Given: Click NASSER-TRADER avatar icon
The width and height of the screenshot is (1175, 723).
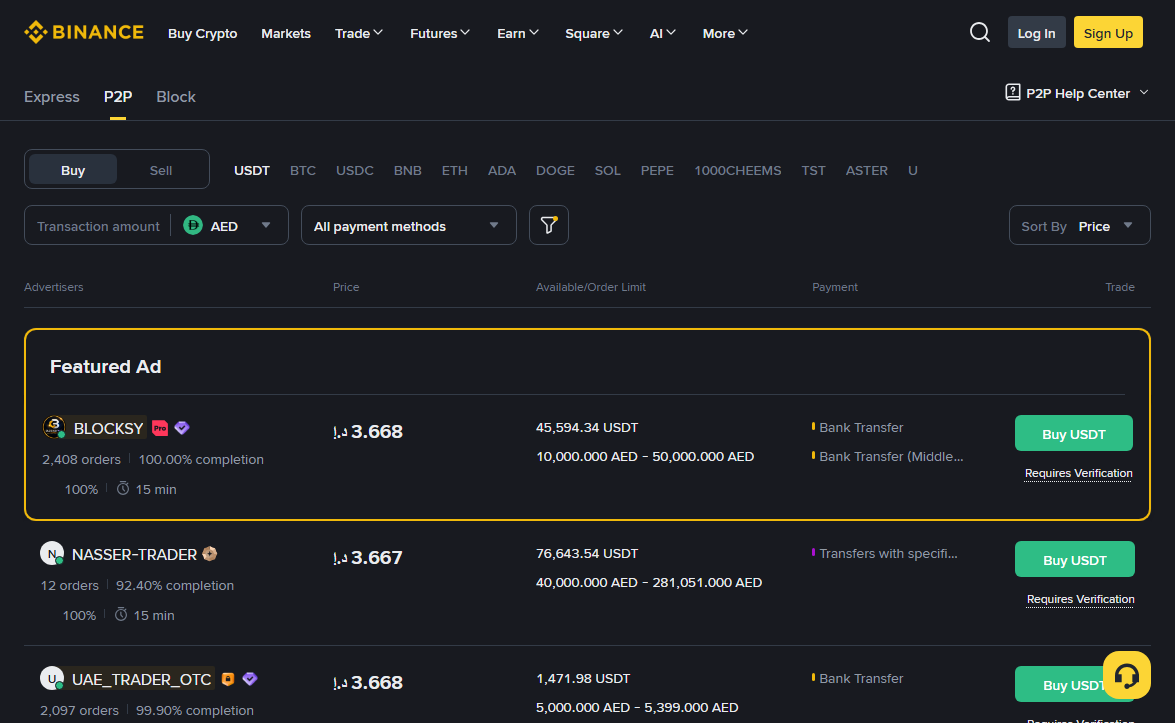Looking at the screenshot, I should pyautogui.click(x=52, y=554).
